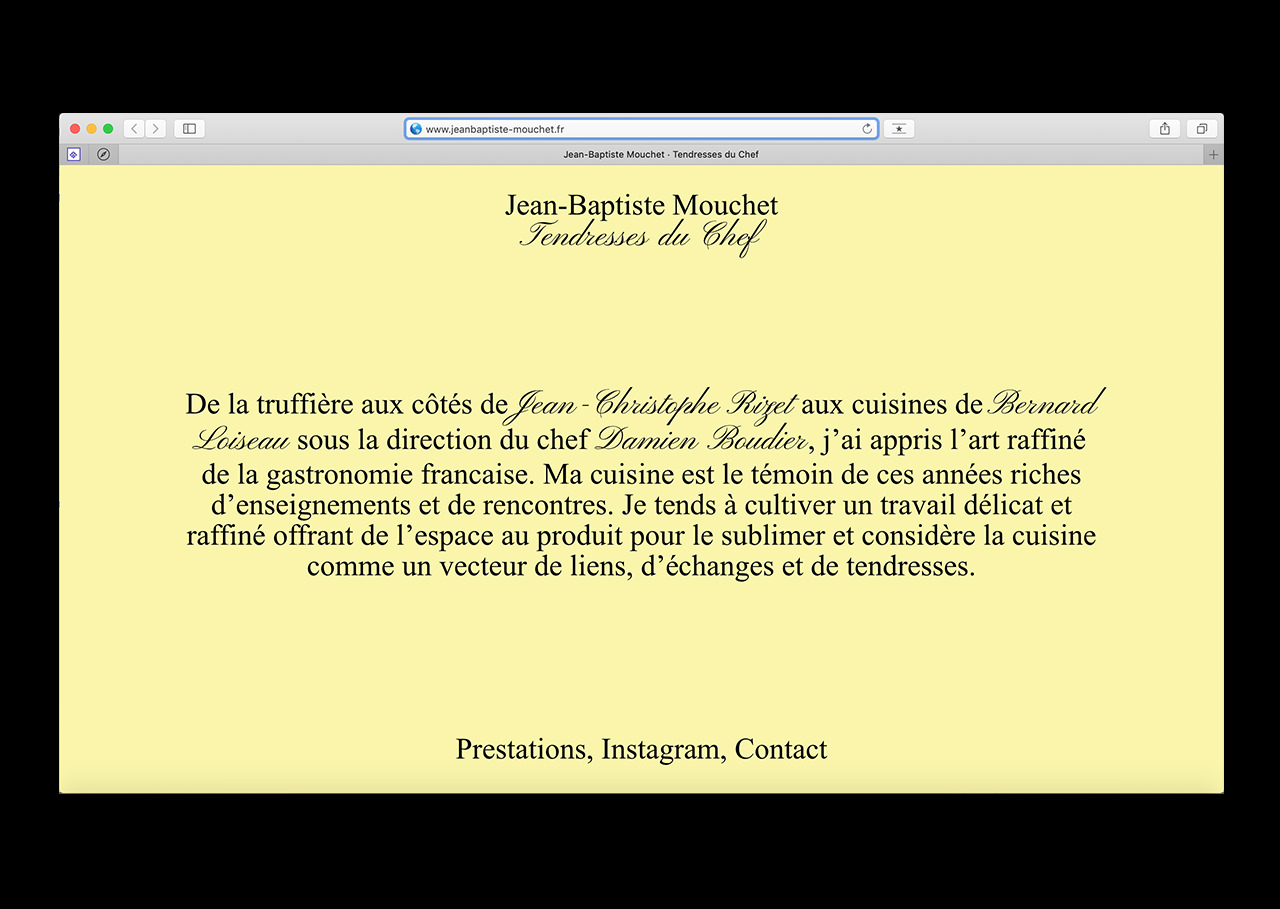1280x909 pixels.
Task: Click the Tendresses du Chef script subtitle
Action: (642, 237)
